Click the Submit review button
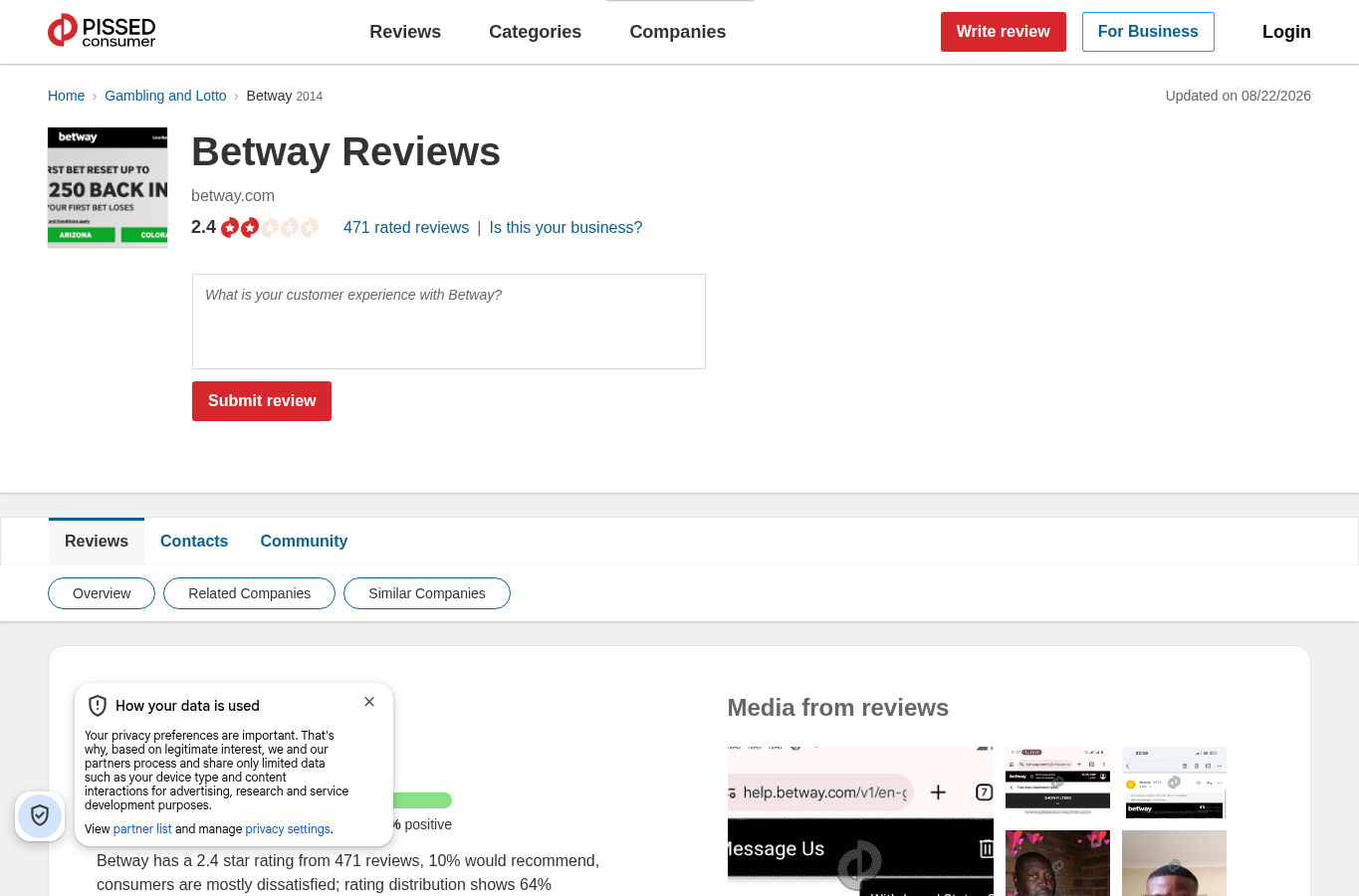This screenshot has width=1359, height=896. (x=262, y=401)
